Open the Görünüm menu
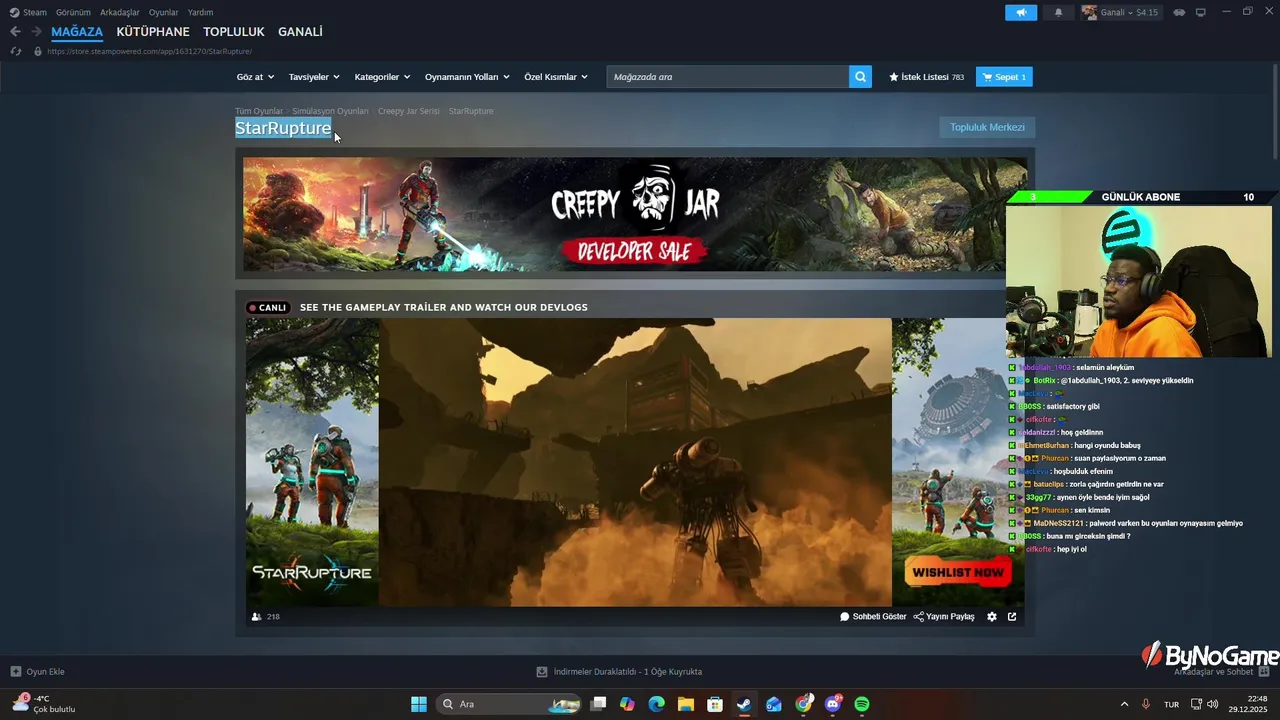 [x=73, y=12]
